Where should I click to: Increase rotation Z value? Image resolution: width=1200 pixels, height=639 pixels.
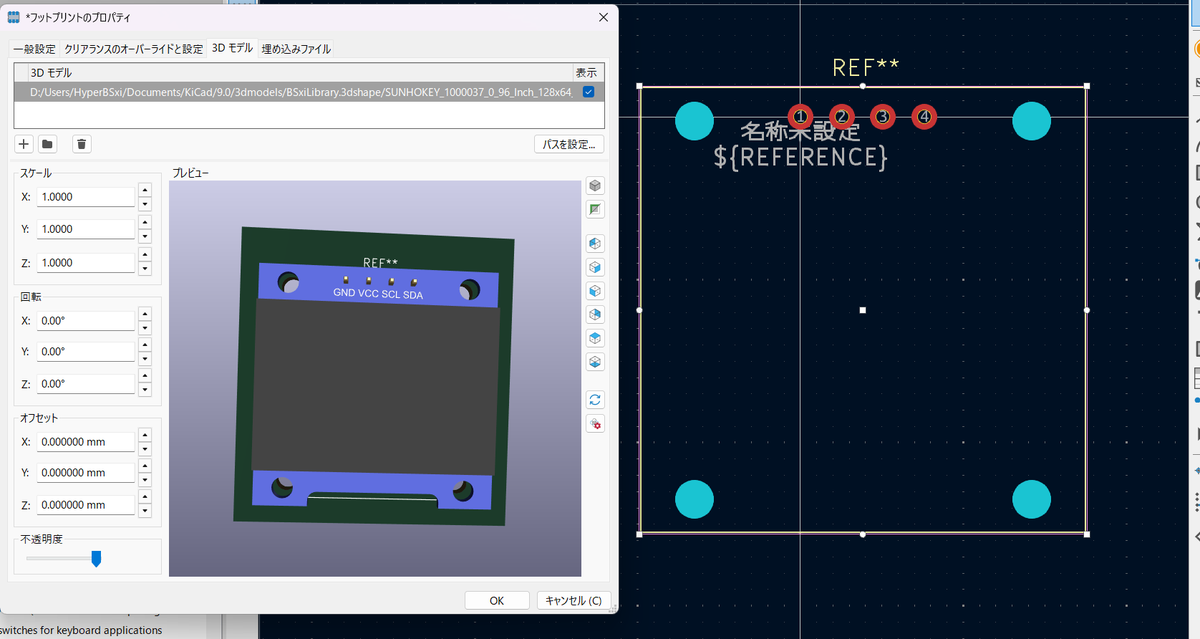coord(144,376)
